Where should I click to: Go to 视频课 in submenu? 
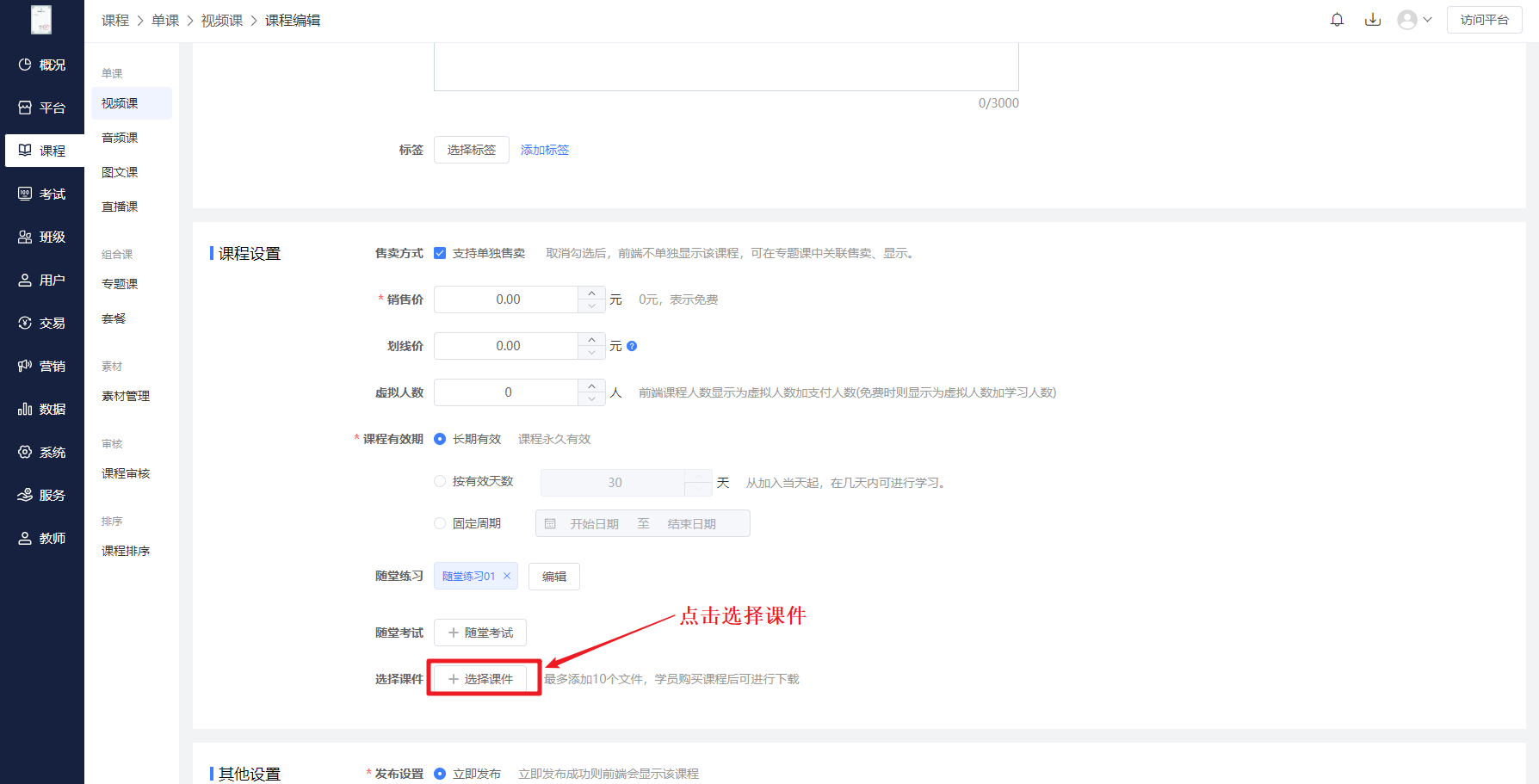(132, 103)
